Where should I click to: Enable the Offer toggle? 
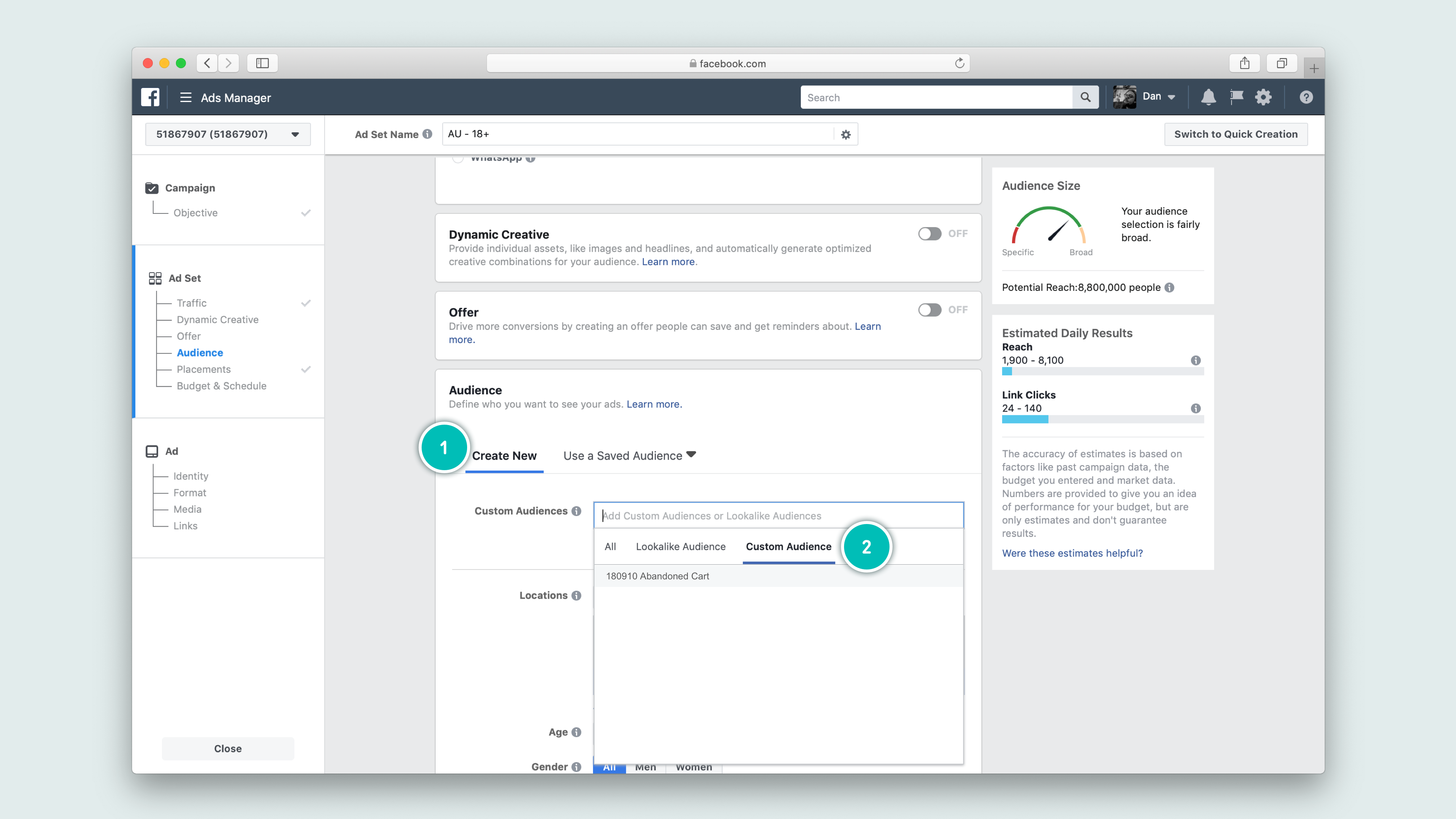(930, 310)
